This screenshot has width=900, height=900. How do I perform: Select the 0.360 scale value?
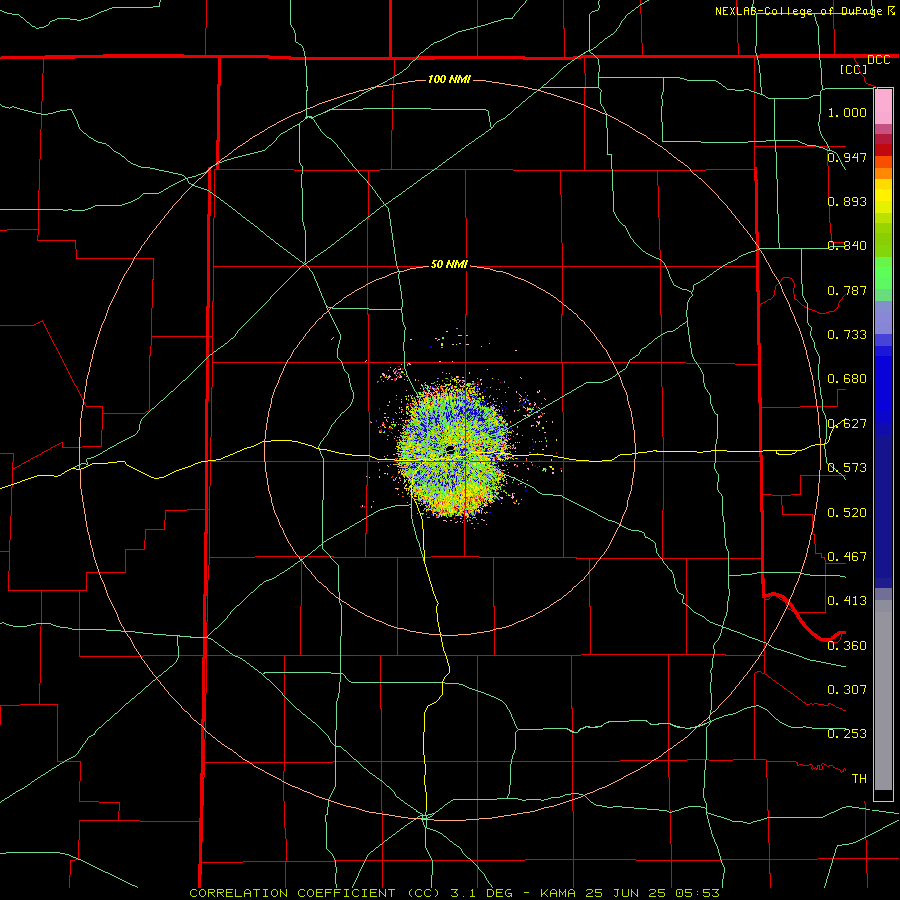(x=847, y=645)
